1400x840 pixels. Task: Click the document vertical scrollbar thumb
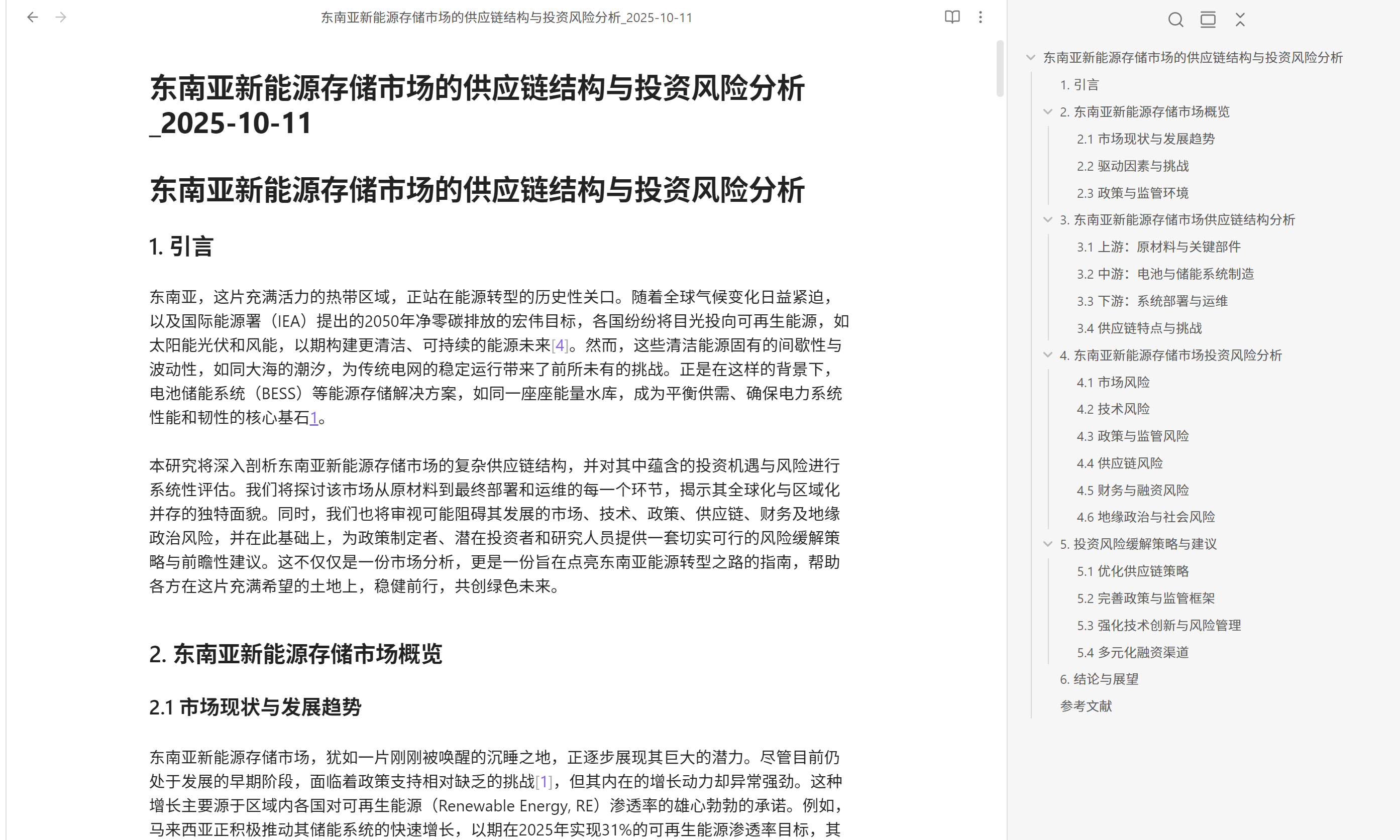pyautogui.click(x=1000, y=68)
